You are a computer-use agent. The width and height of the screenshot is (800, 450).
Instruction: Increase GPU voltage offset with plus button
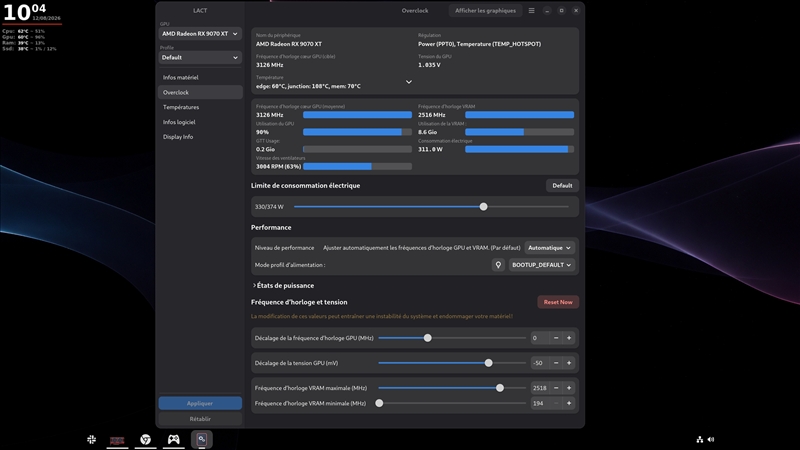point(569,363)
